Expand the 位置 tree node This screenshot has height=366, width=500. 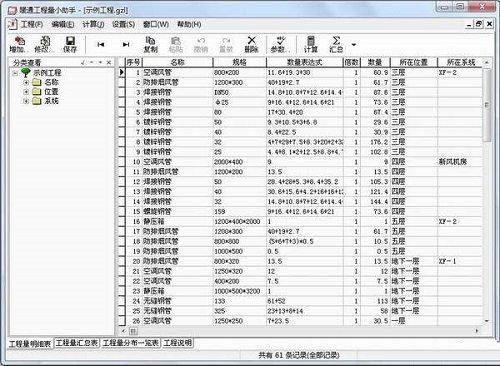(26, 92)
